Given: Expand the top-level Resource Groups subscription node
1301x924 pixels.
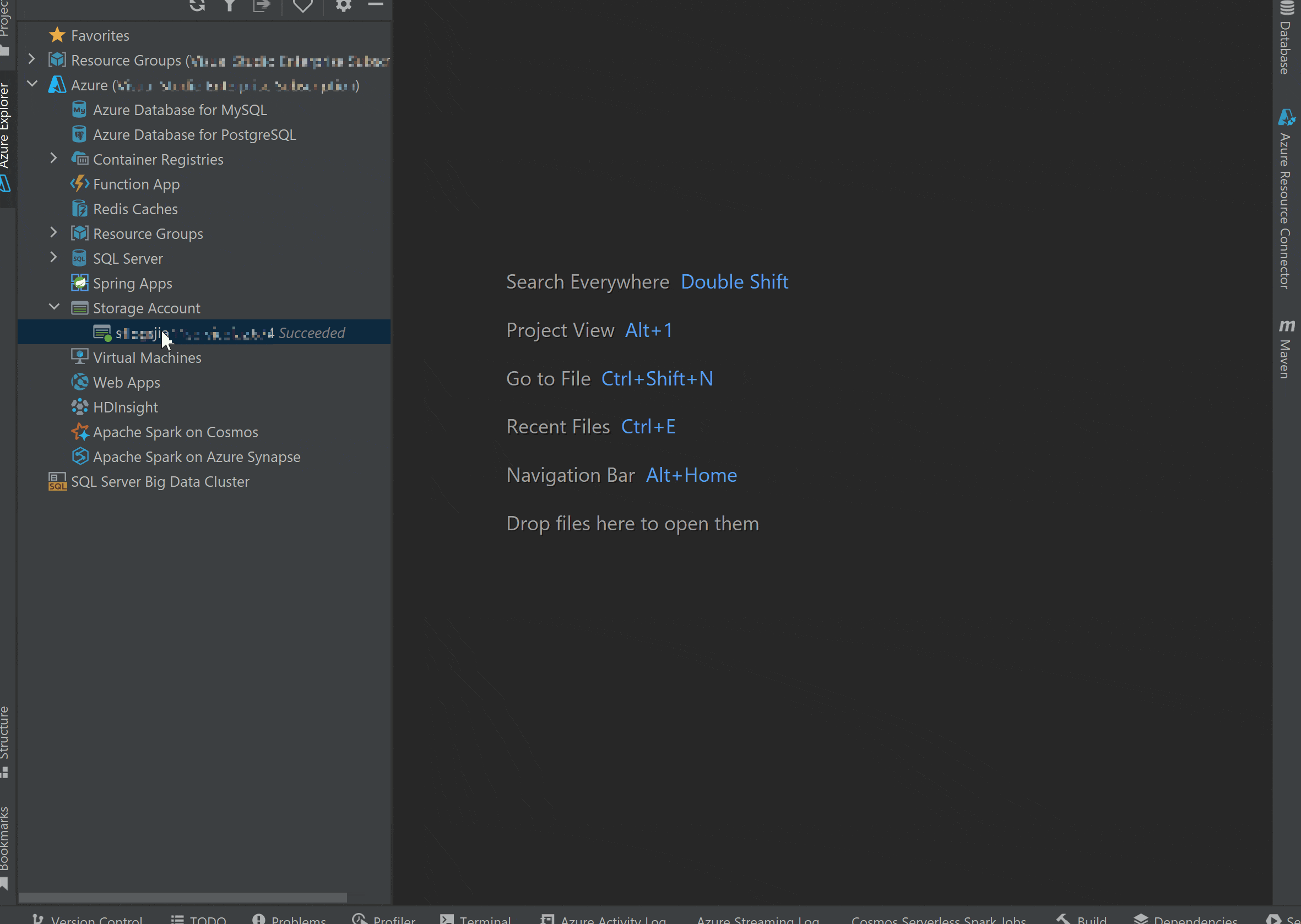Looking at the screenshot, I should (x=32, y=59).
